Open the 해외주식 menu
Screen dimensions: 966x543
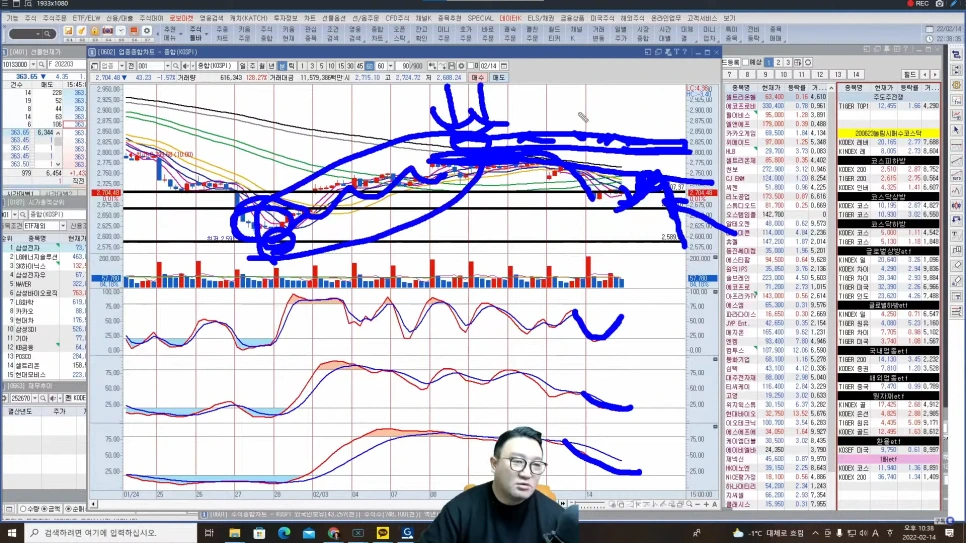(632, 18)
